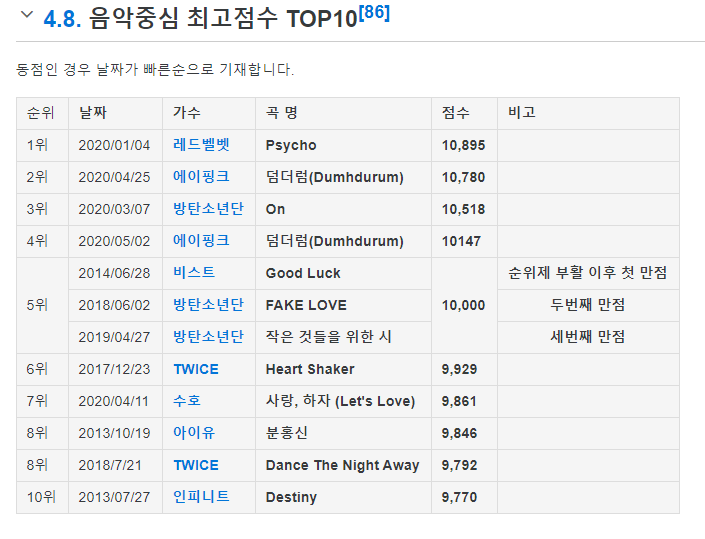Open TWICE link in the Heart Shaker row

tap(196, 369)
